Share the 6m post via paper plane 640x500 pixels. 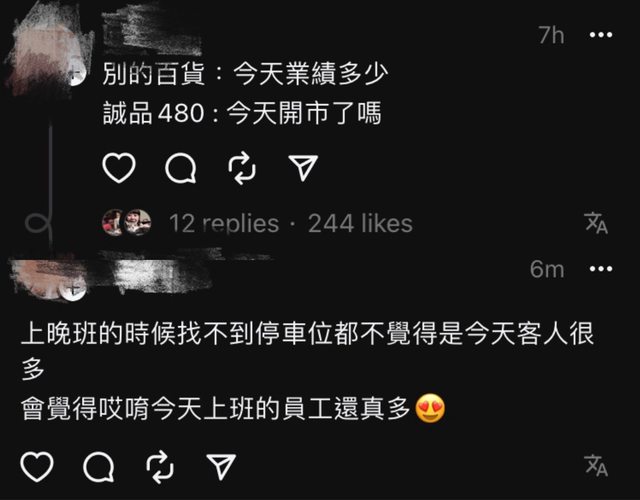coord(221,466)
